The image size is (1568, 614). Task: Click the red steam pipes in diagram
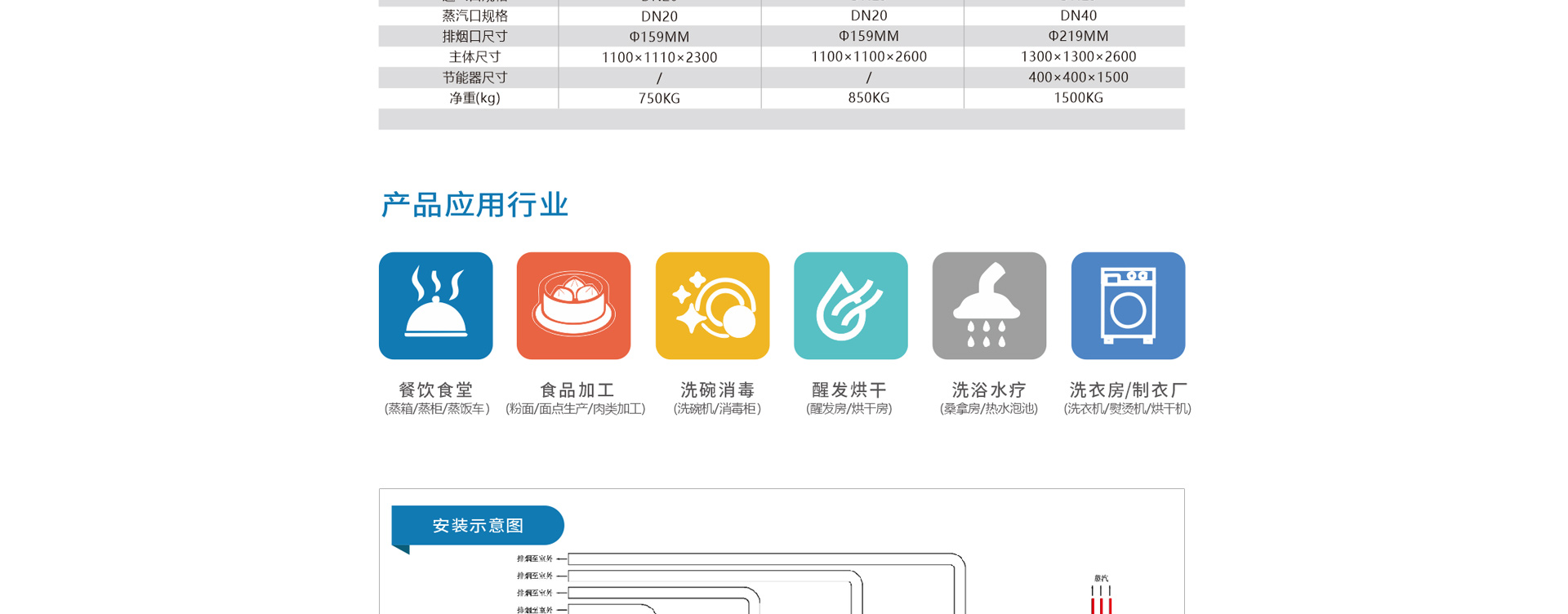pyautogui.click(x=1101, y=601)
